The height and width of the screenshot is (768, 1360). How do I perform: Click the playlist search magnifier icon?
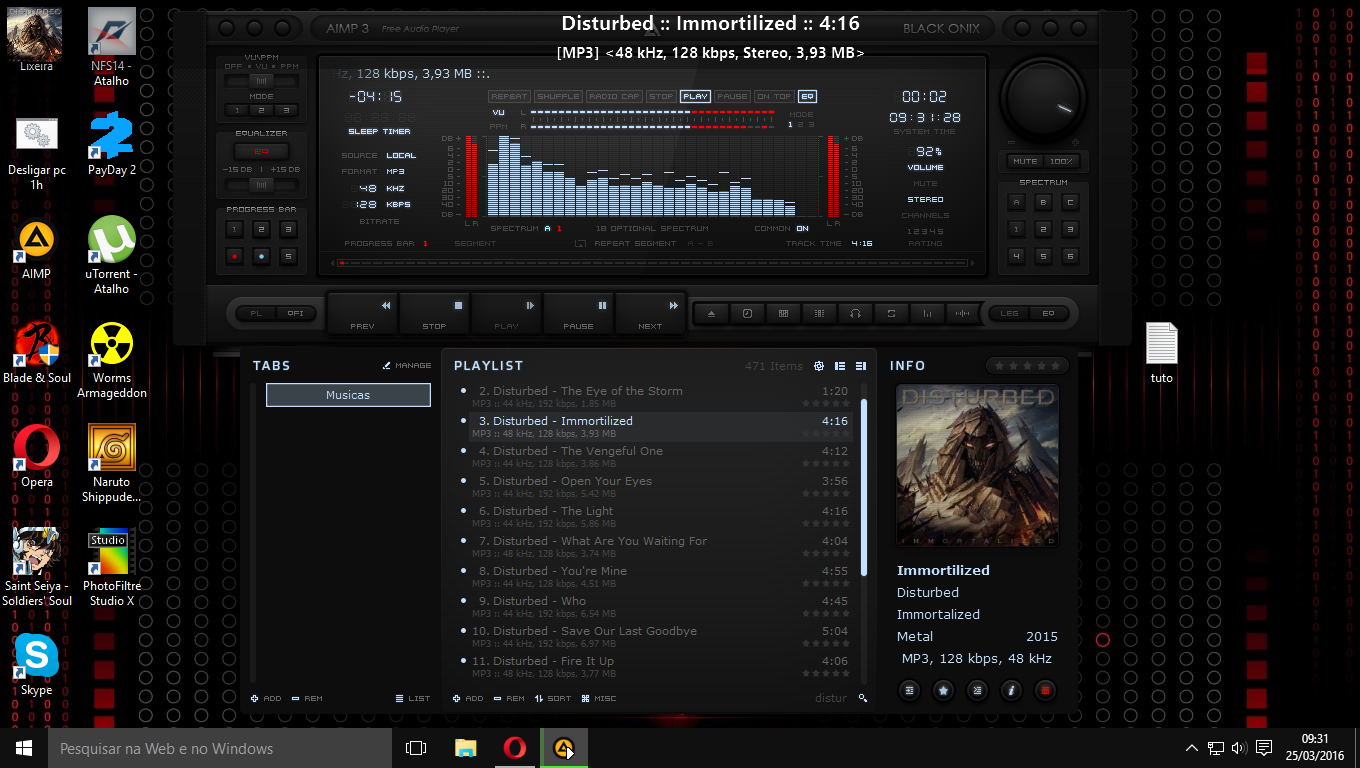point(864,698)
